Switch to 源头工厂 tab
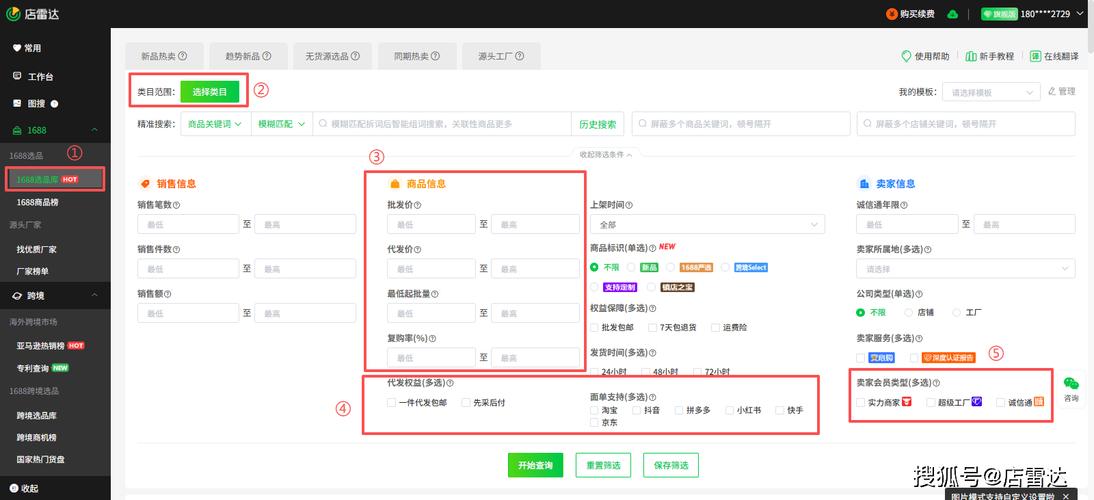1094x500 pixels. (x=501, y=56)
